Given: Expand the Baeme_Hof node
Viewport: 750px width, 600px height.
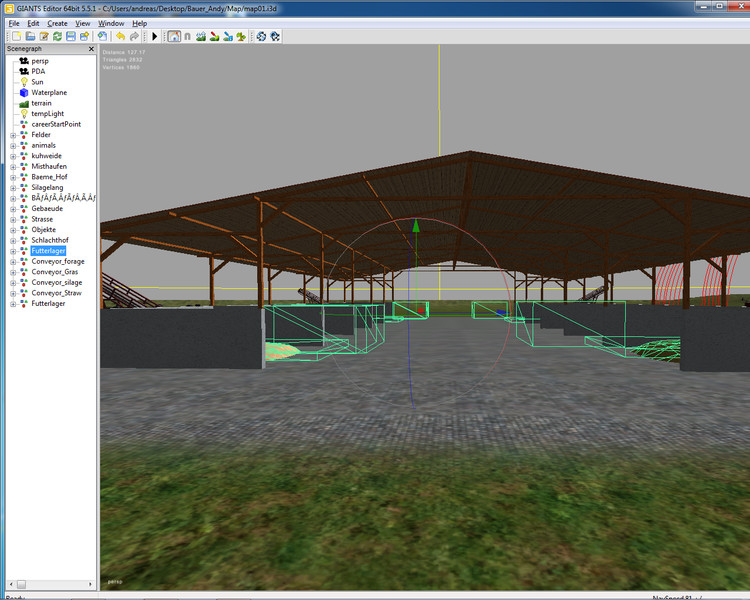Looking at the screenshot, I should pos(13,178).
